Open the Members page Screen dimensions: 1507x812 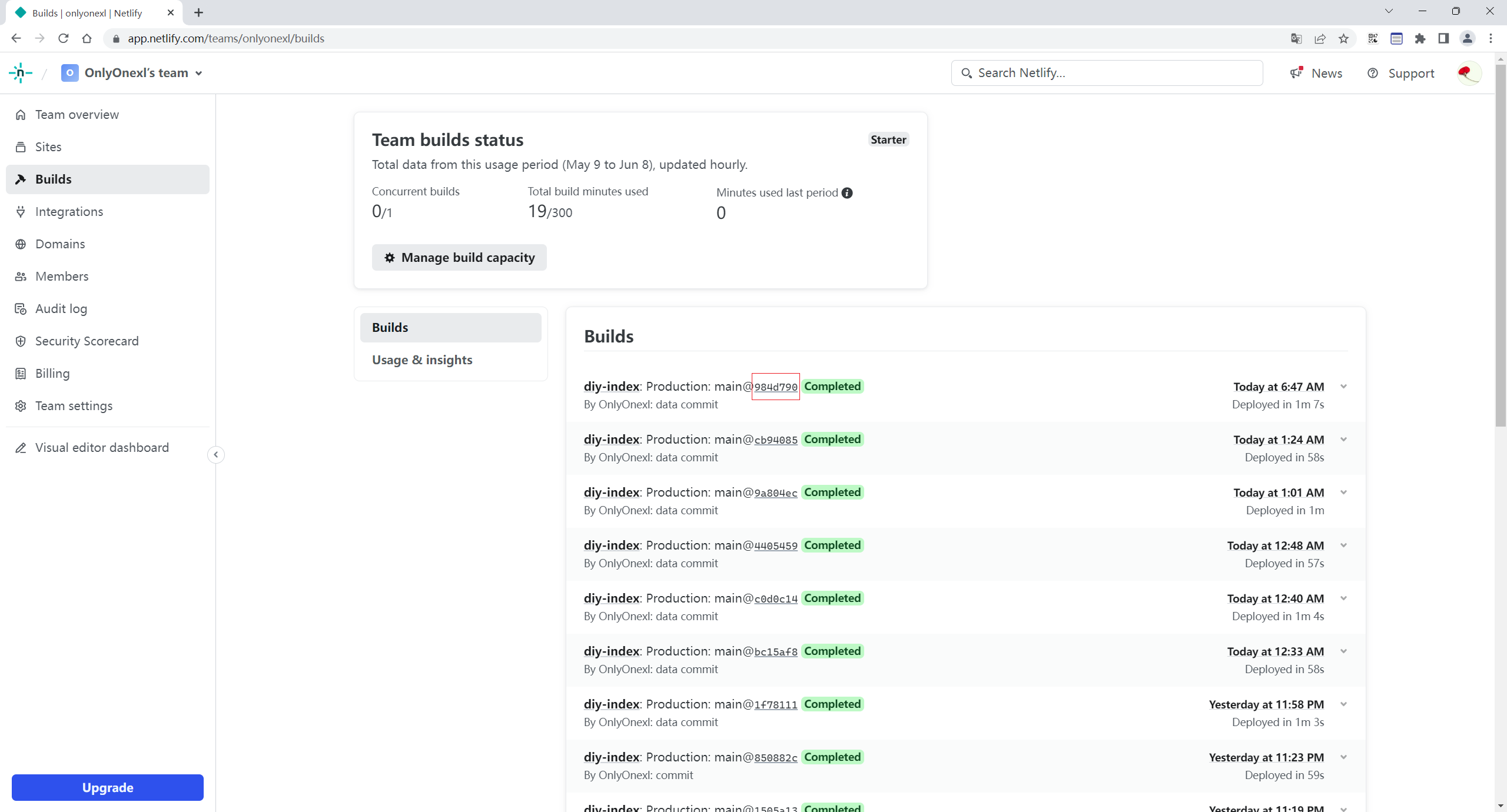[108, 277]
